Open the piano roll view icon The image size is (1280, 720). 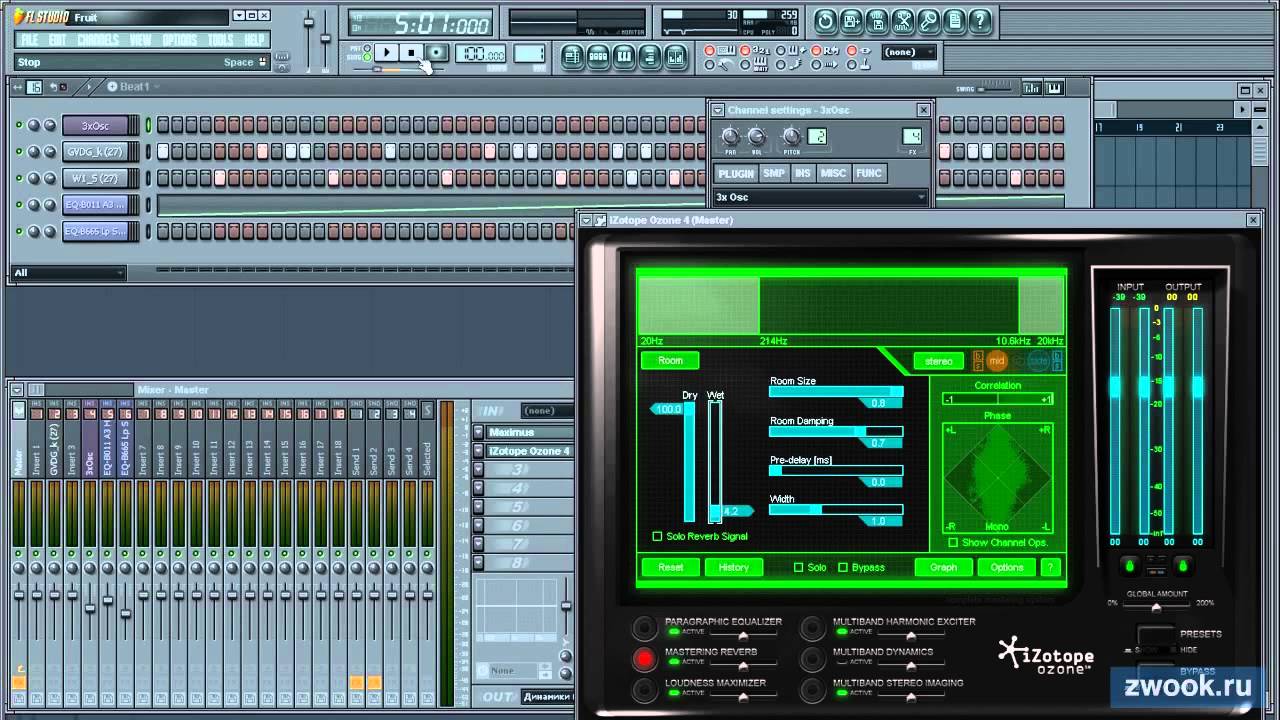click(624, 56)
